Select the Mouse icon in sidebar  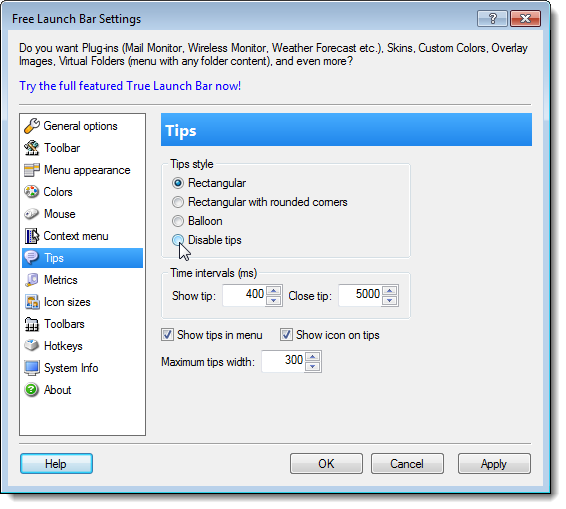click(x=32, y=214)
